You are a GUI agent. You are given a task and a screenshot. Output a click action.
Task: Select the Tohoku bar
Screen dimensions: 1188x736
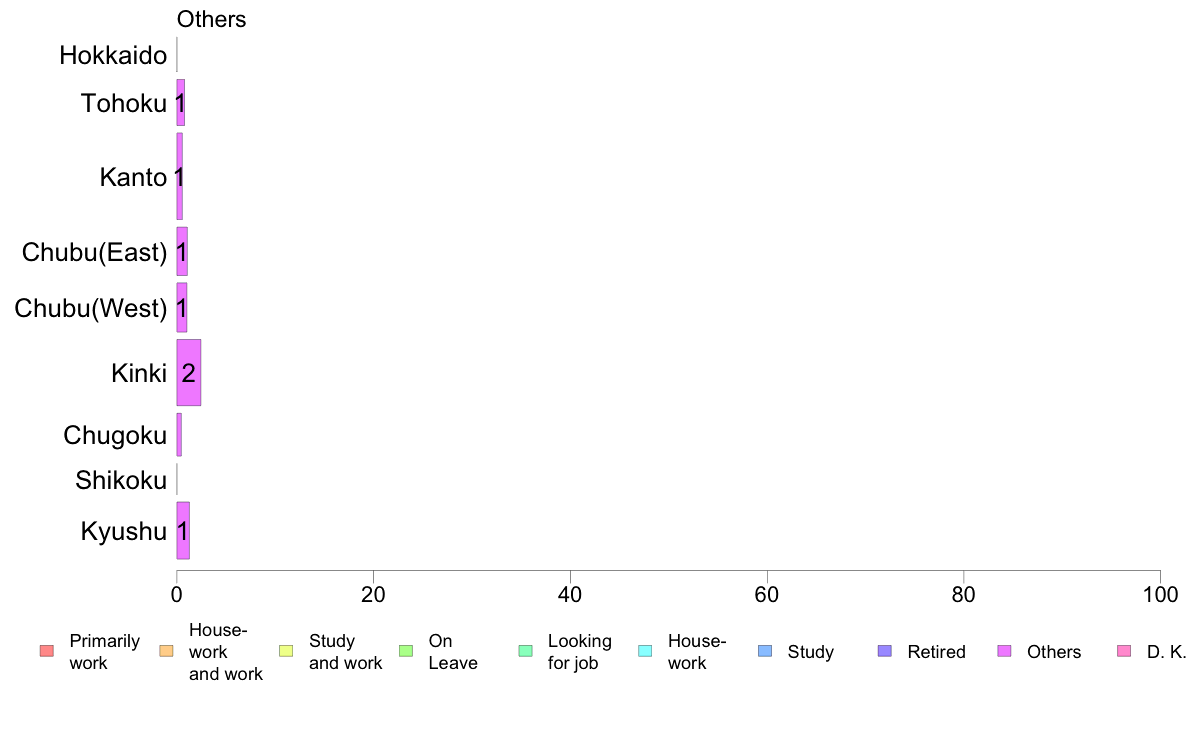point(180,102)
